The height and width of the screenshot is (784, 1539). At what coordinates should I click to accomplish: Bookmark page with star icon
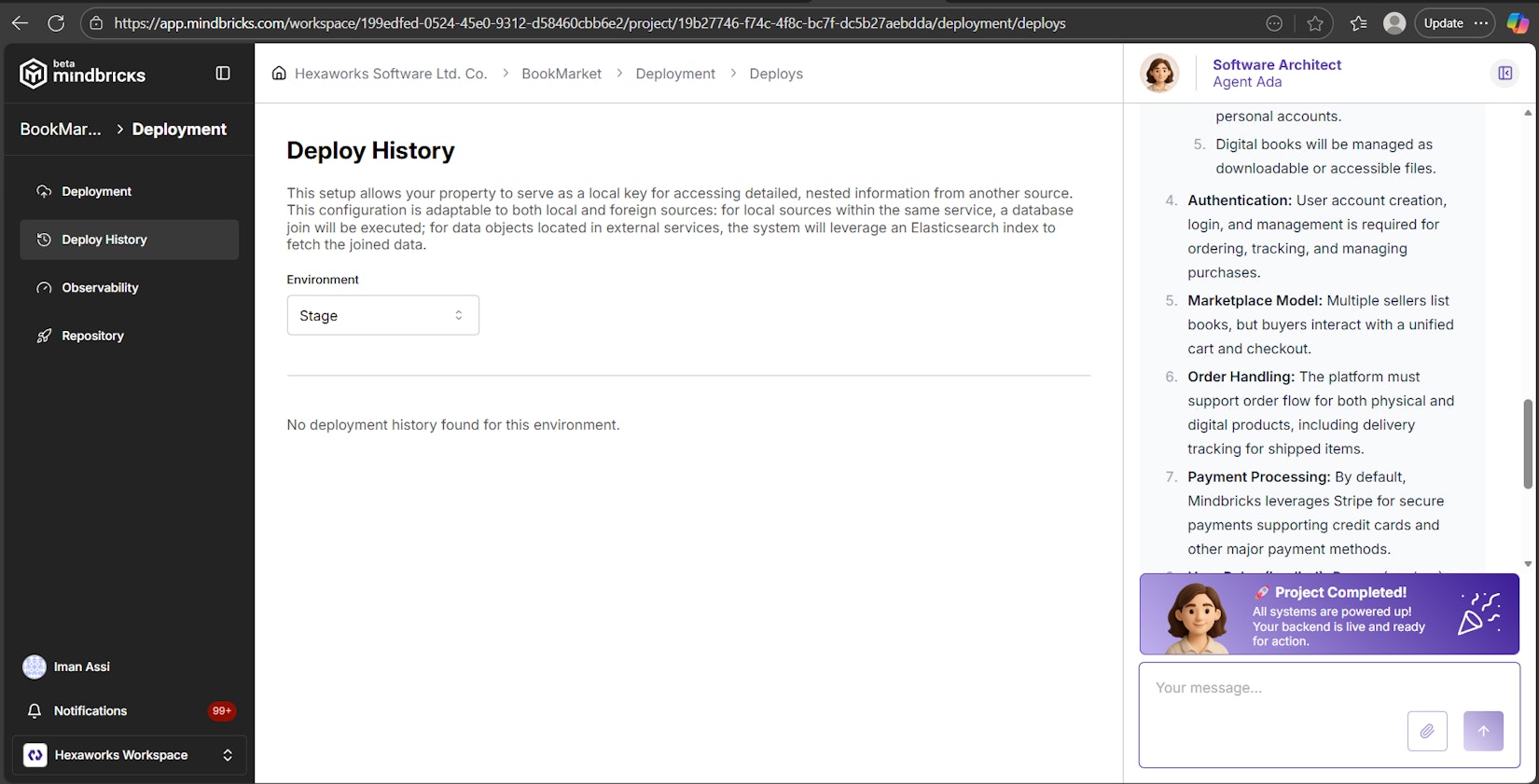(x=1315, y=23)
